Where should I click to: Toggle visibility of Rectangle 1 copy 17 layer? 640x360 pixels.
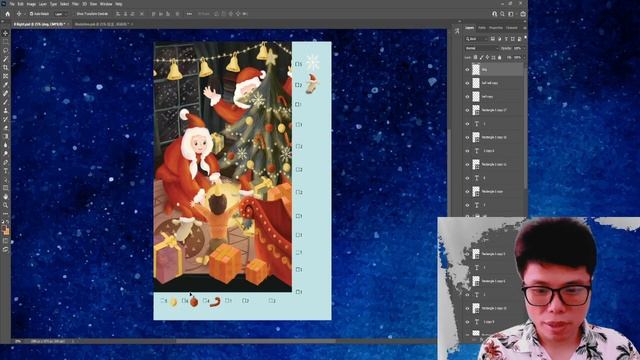click(467, 110)
